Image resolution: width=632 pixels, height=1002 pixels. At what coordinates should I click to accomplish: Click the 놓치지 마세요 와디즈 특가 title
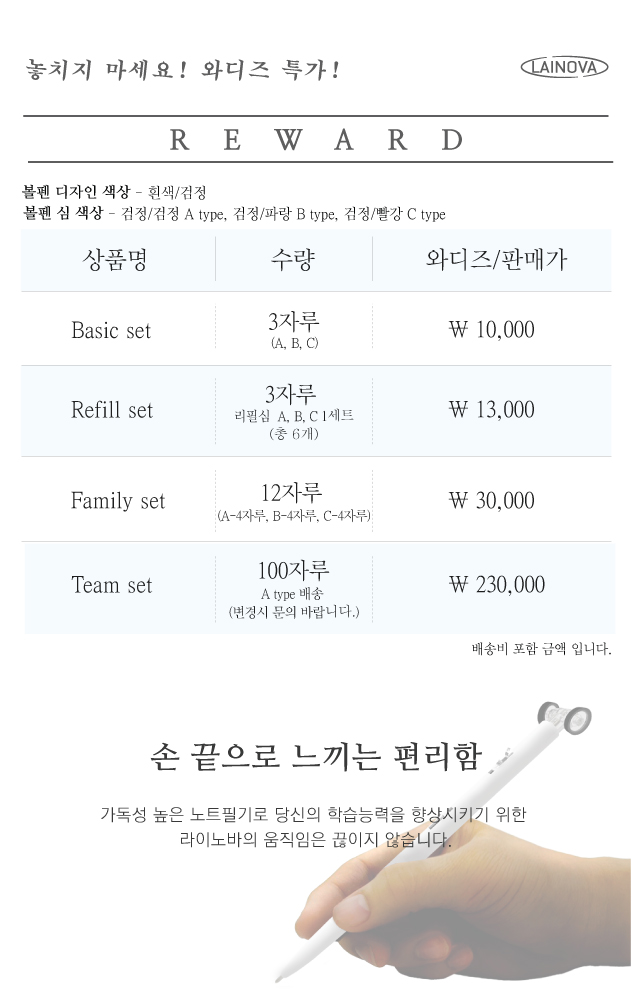pyautogui.click(x=183, y=69)
